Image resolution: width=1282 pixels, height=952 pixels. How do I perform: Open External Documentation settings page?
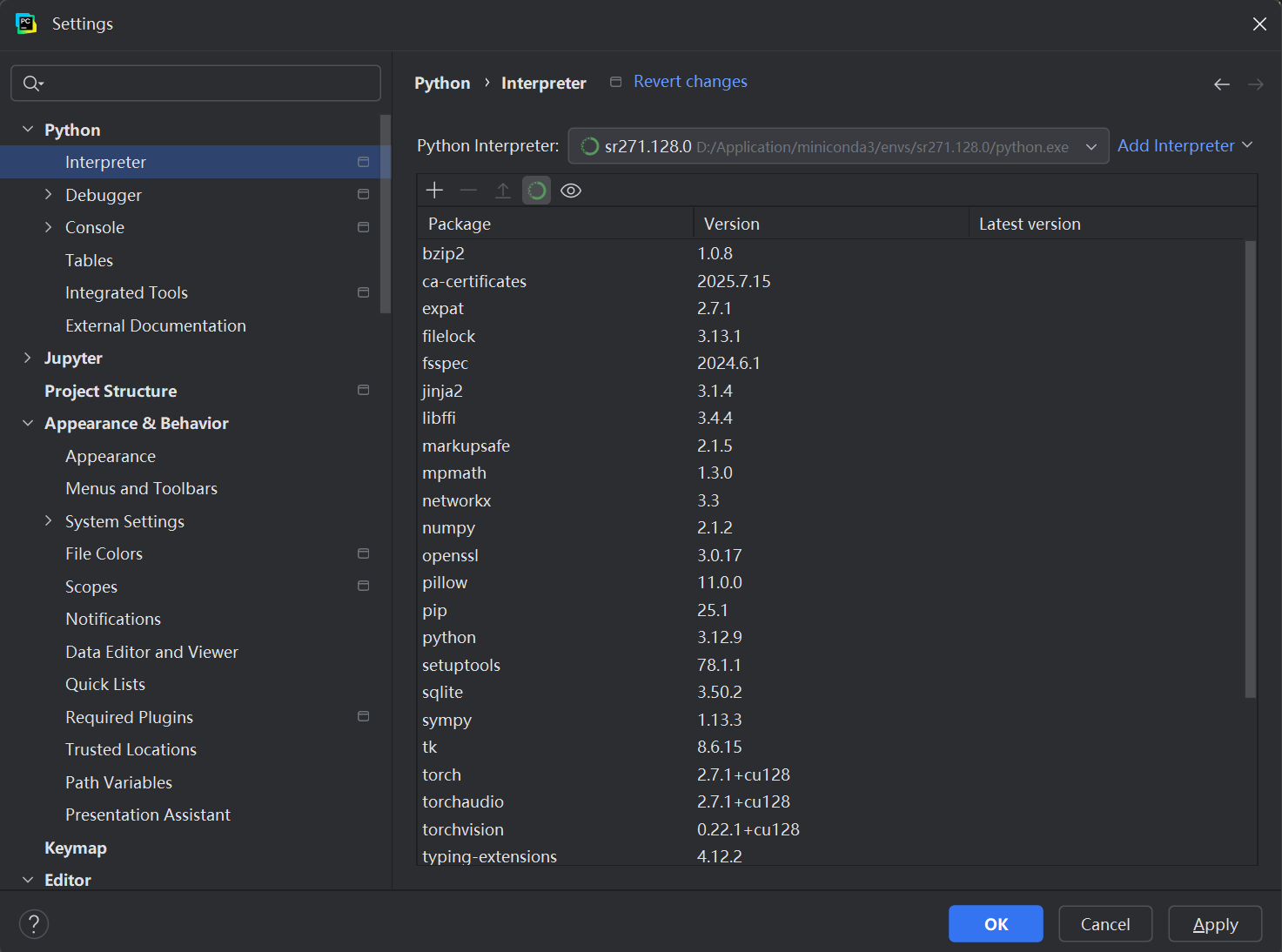point(156,325)
